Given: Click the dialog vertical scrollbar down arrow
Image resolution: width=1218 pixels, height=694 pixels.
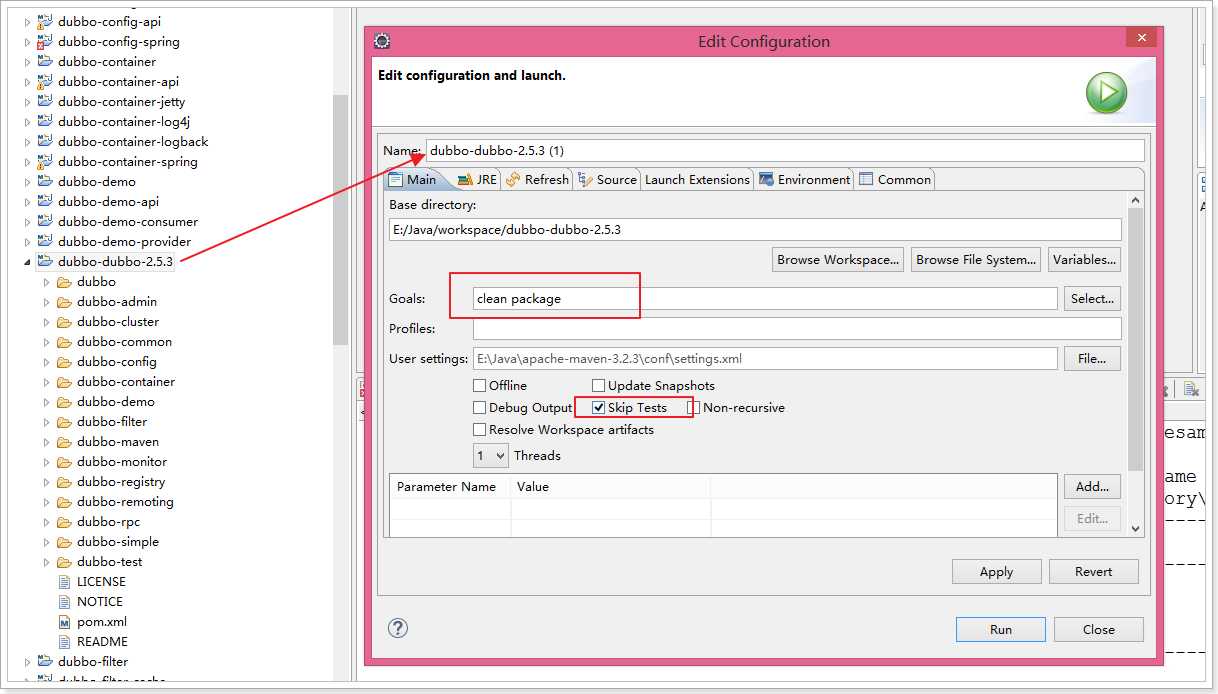Looking at the screenshot, I should click(1135, 528).
